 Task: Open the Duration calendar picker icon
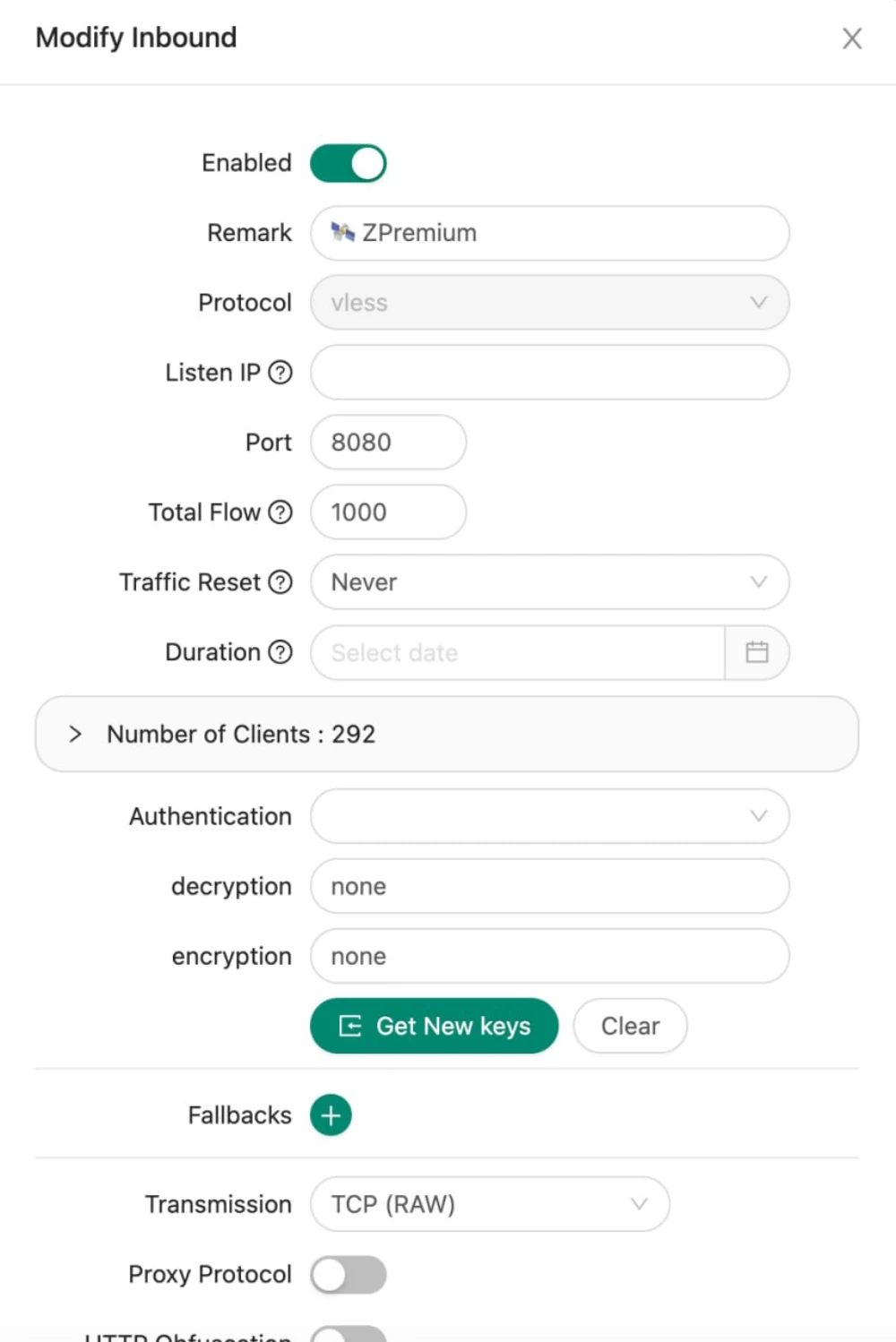pos(757,652)
